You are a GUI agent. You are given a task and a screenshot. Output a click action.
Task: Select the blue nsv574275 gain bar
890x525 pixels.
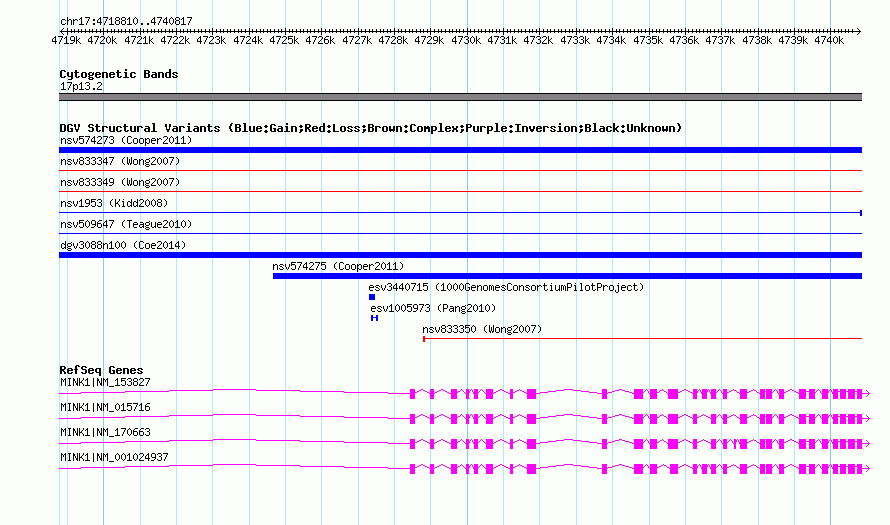568,276
